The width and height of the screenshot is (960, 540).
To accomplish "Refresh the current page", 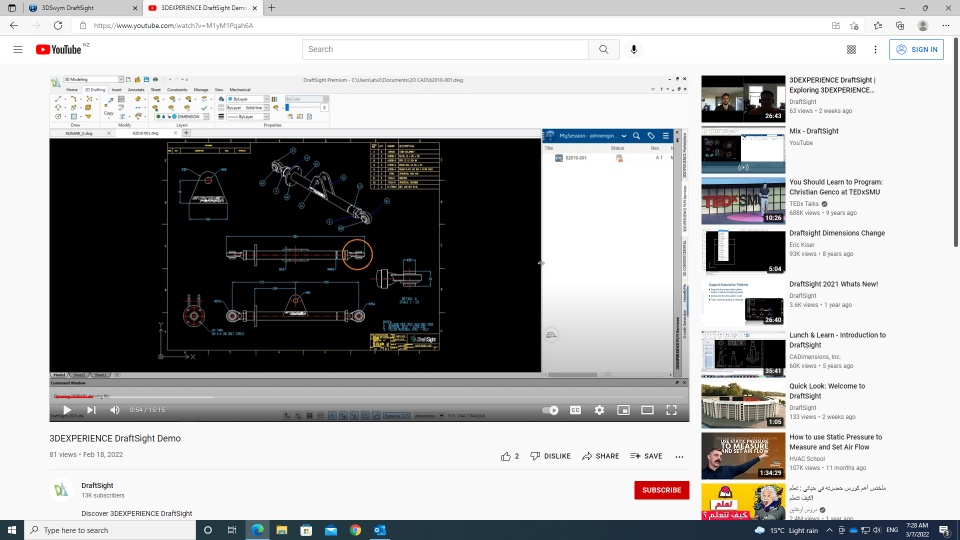I will point(58,25).
